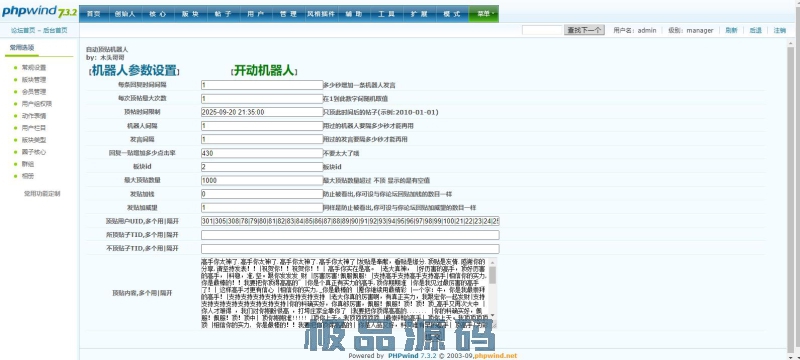800x360 pixels.
Task: Open 版块管理 in the sidebar
Action: (34, 80)
